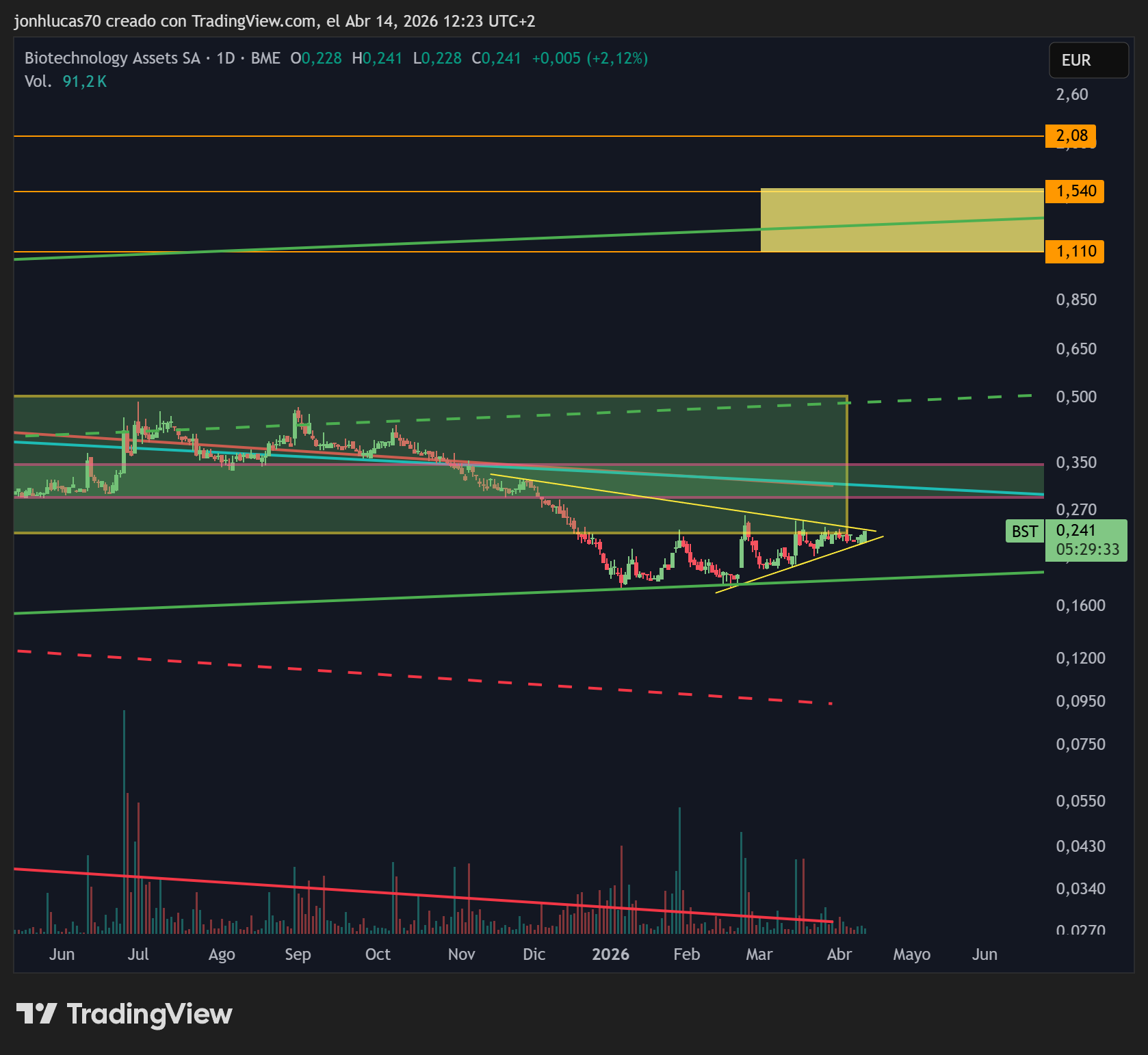
Task: Click the orange 1,110 price label
Action: tap(1075, 251)
